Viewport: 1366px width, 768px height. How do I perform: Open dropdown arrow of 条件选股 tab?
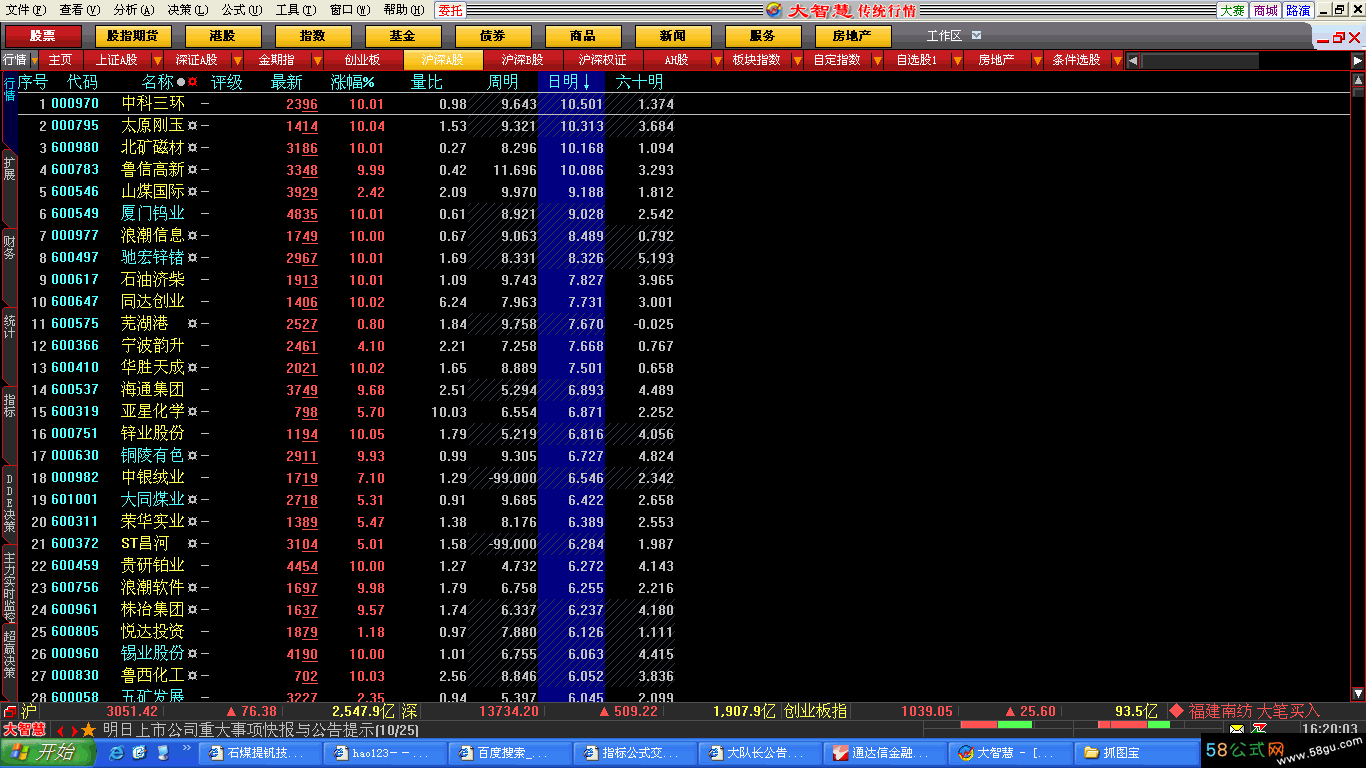pos(1117,60)
